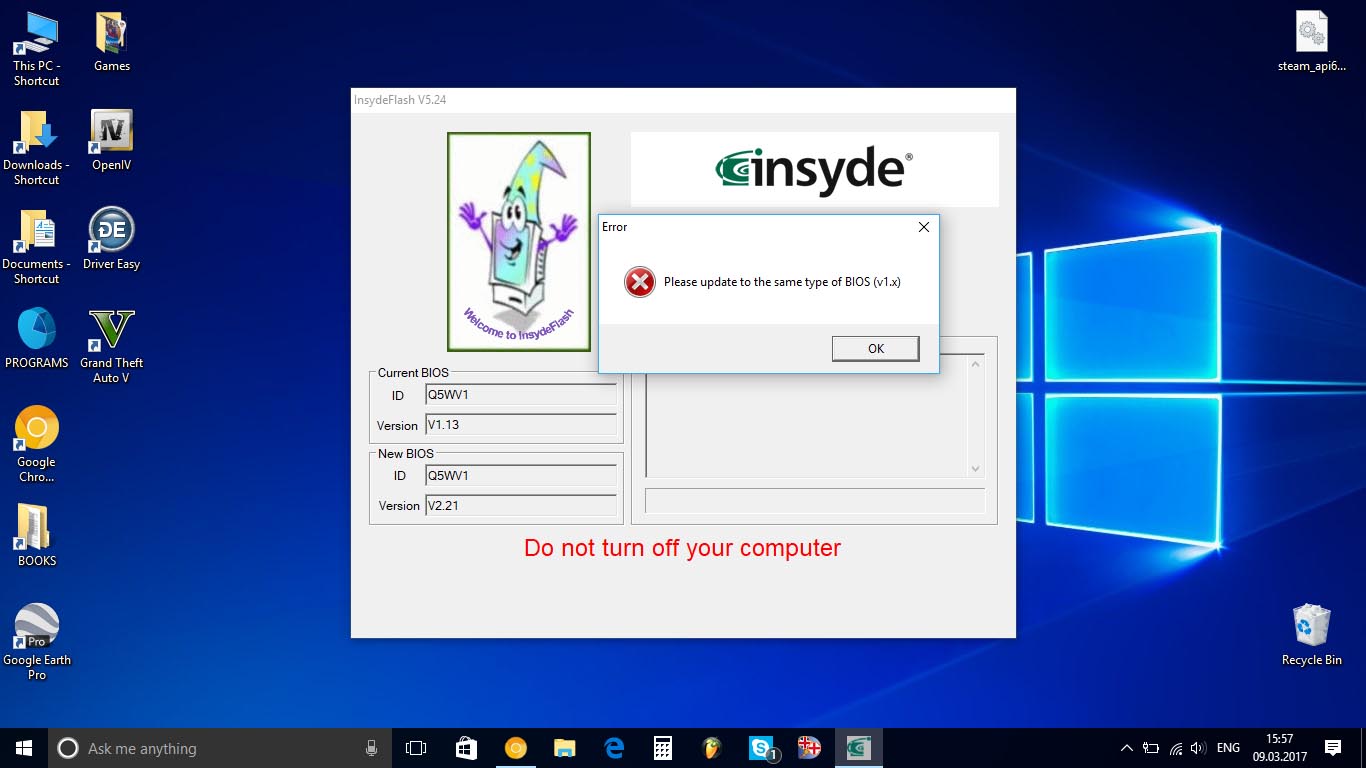Image resolution: width=1366 pixels, height=768 pixels.
Task: Select Grand Theft Auto V shortcut
Action: coord(111,346)
